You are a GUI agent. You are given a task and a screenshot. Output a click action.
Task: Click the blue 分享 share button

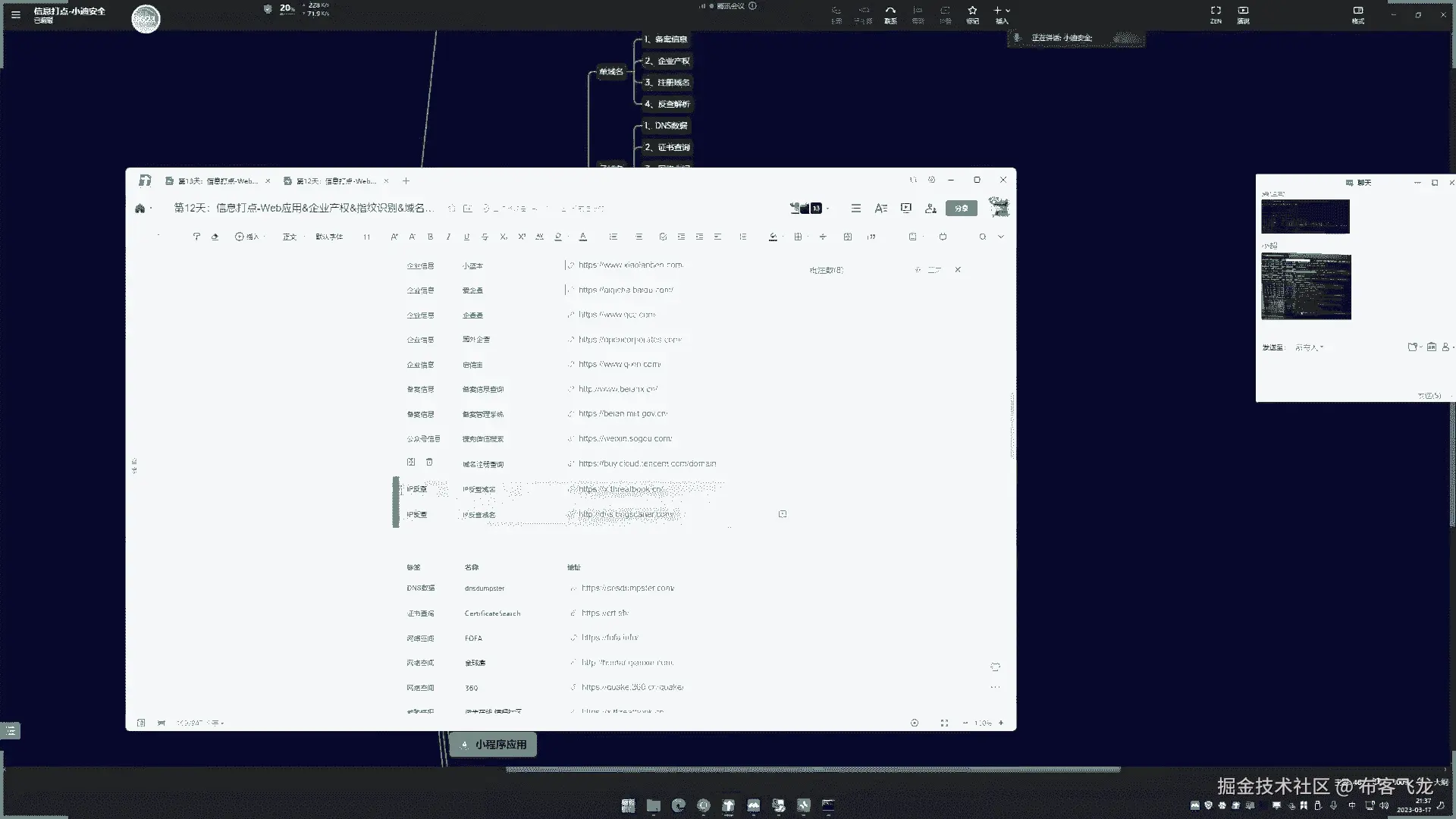[x=961, y=208]
